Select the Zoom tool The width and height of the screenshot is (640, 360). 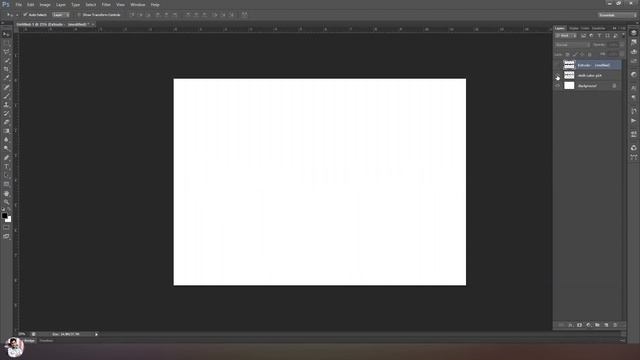click(x=6, y=202)
